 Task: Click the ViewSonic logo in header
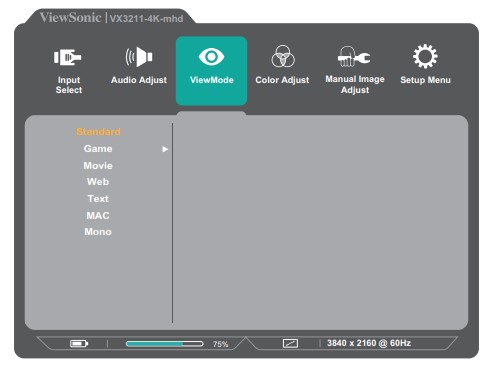point(70,17)
